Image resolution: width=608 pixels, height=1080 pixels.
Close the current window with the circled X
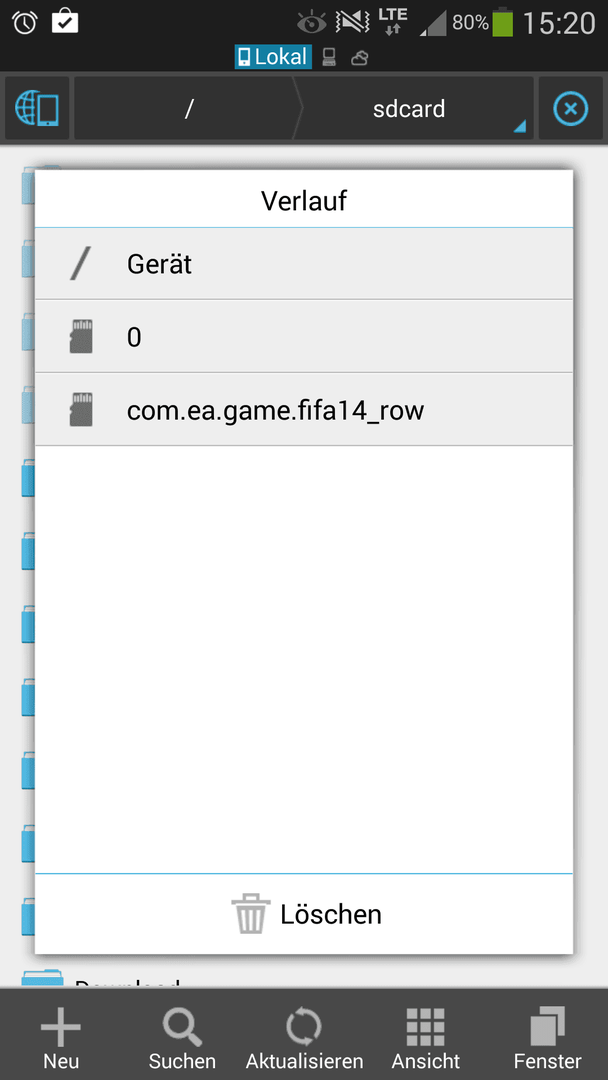click(571, 109)
